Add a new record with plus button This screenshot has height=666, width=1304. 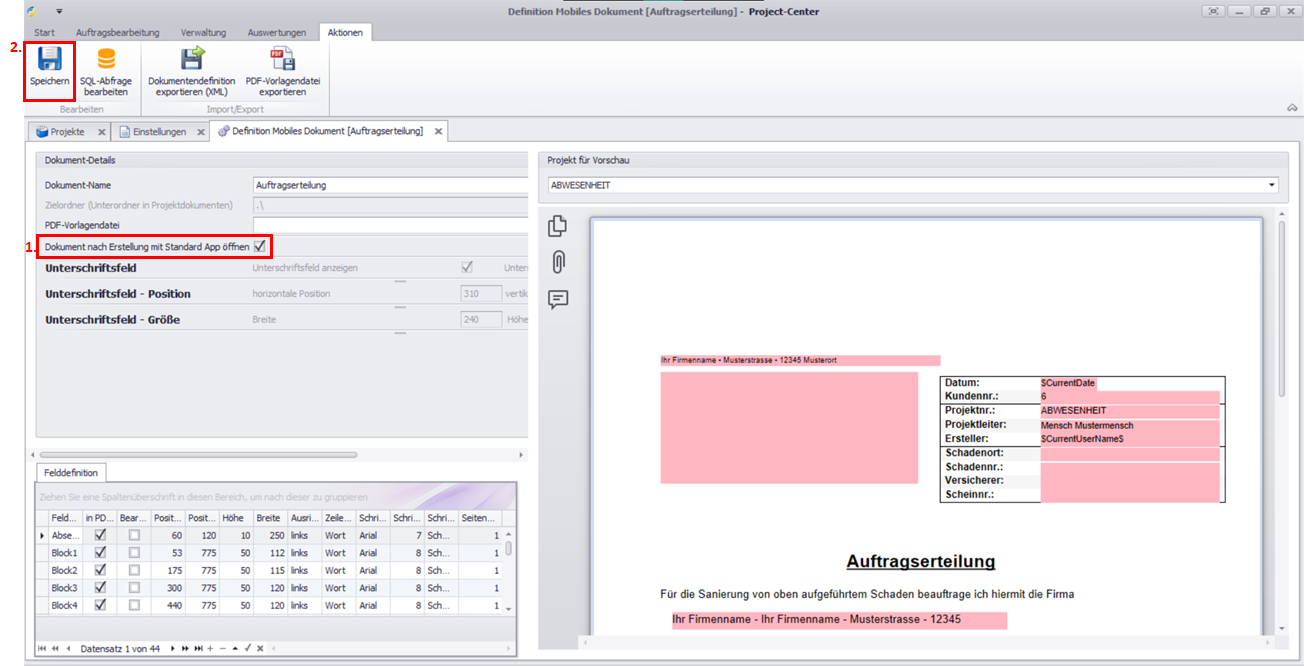[210, 648]
